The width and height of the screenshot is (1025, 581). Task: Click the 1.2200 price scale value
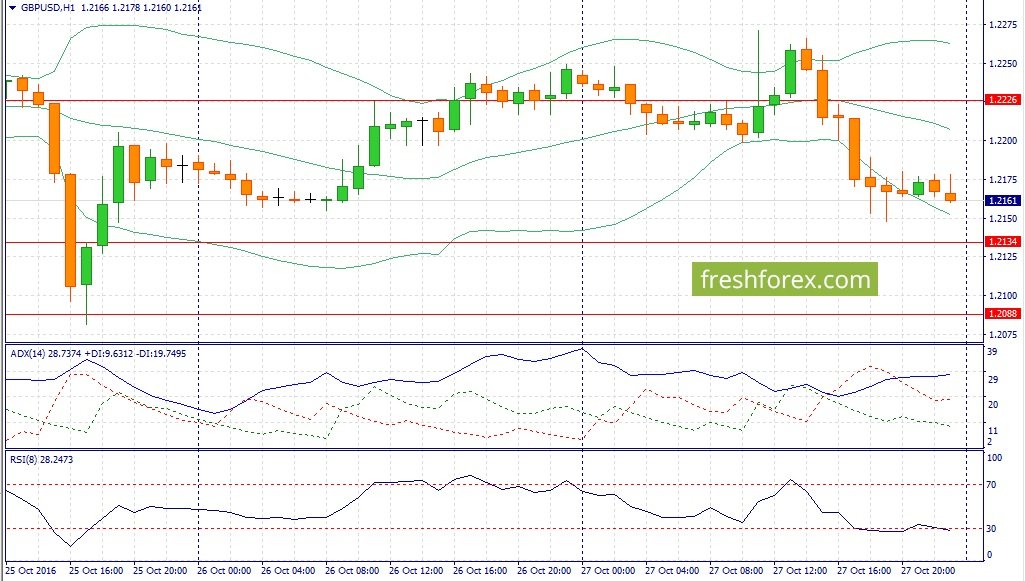pyautogui.click(x=1003, y=141)
